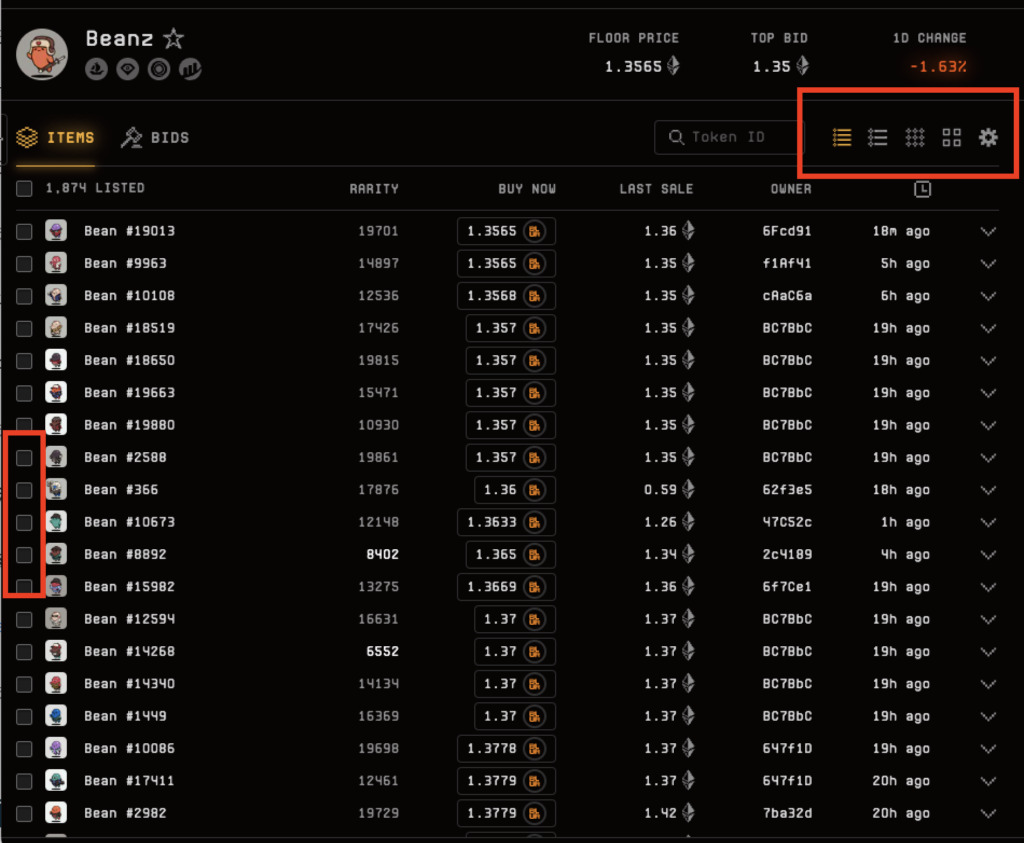Expand row details for Bean #14340
This screenshot has height=843, width=1024.
click(988, 684)
